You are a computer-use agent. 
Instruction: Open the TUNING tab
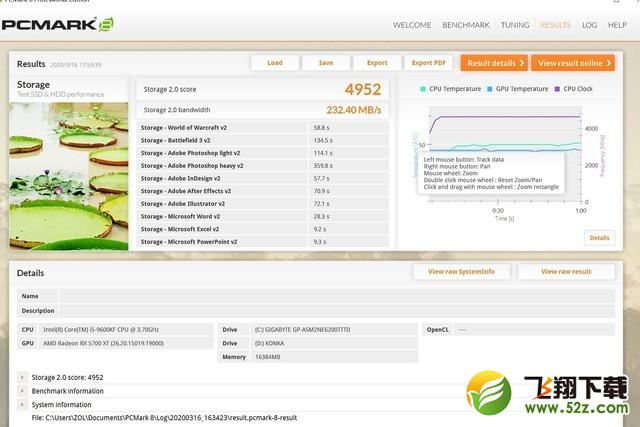pyautogui.click(x=515, y=25)
